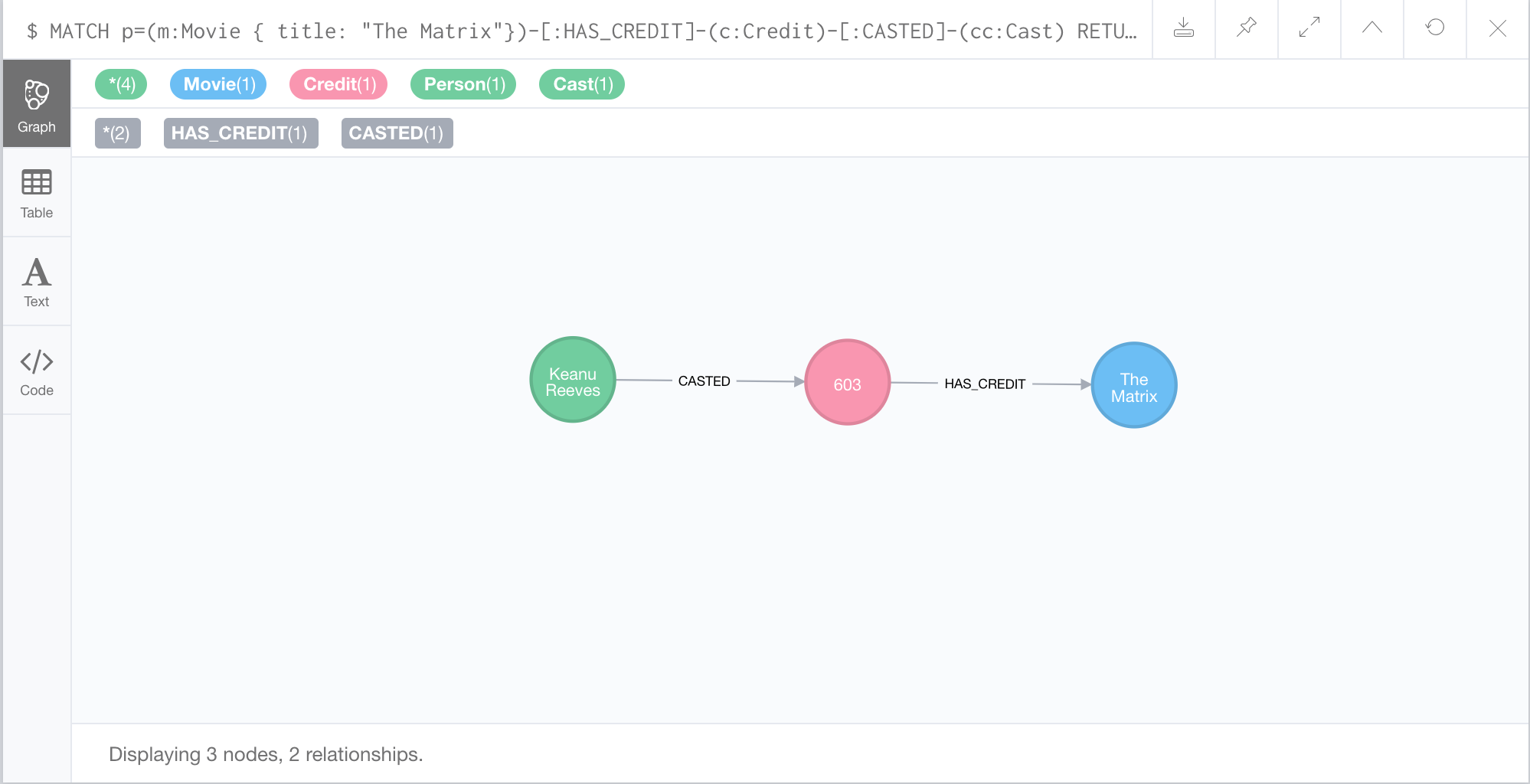Screen dimensions: 1530x784
Task: Expand the frame to fullscreen
Action: coord(1309,29)
